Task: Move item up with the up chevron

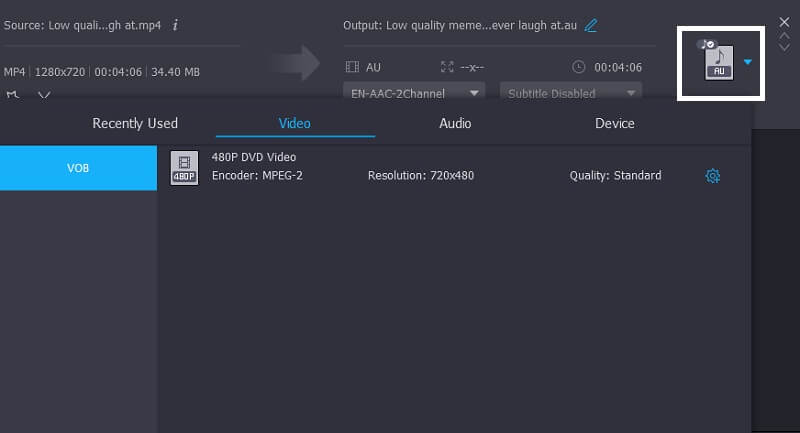Action: (x=784, y=34)
